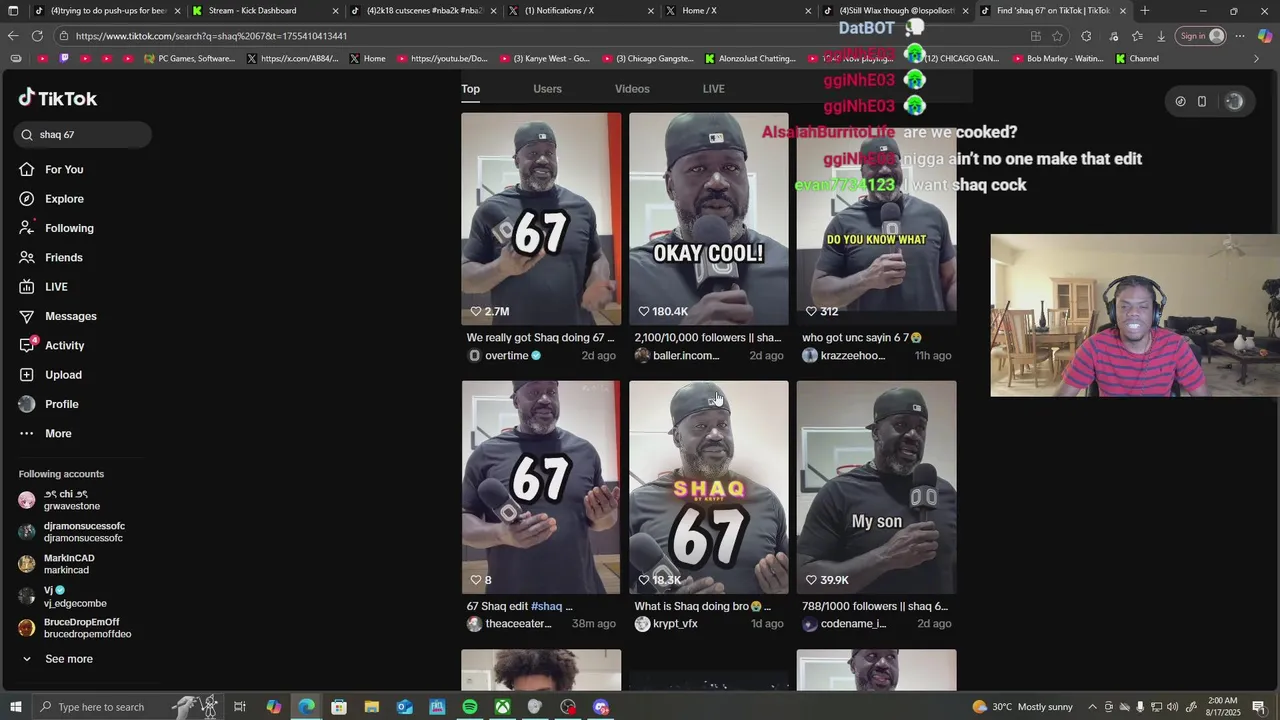Expand See more following accounts

click(58, 659)
